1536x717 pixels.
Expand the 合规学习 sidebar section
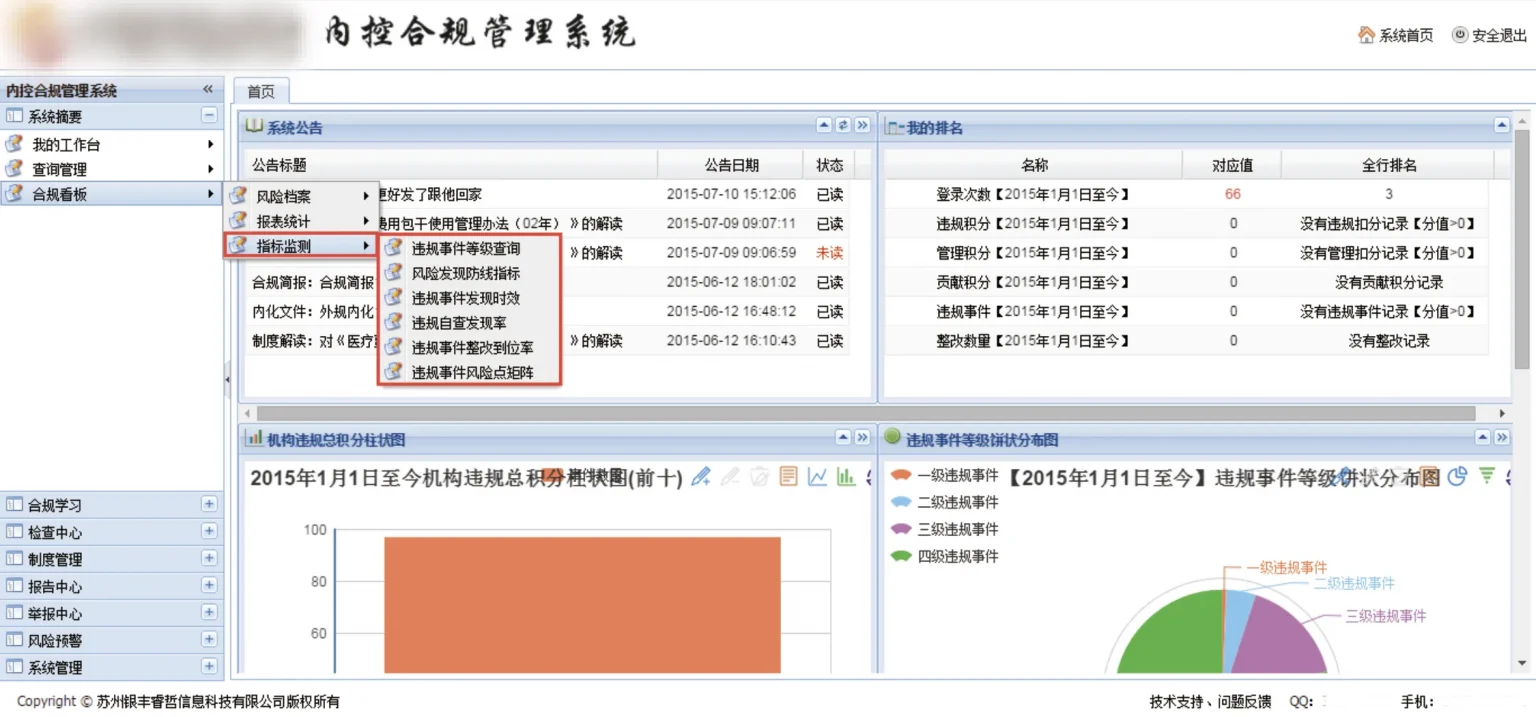pos(209,504)
